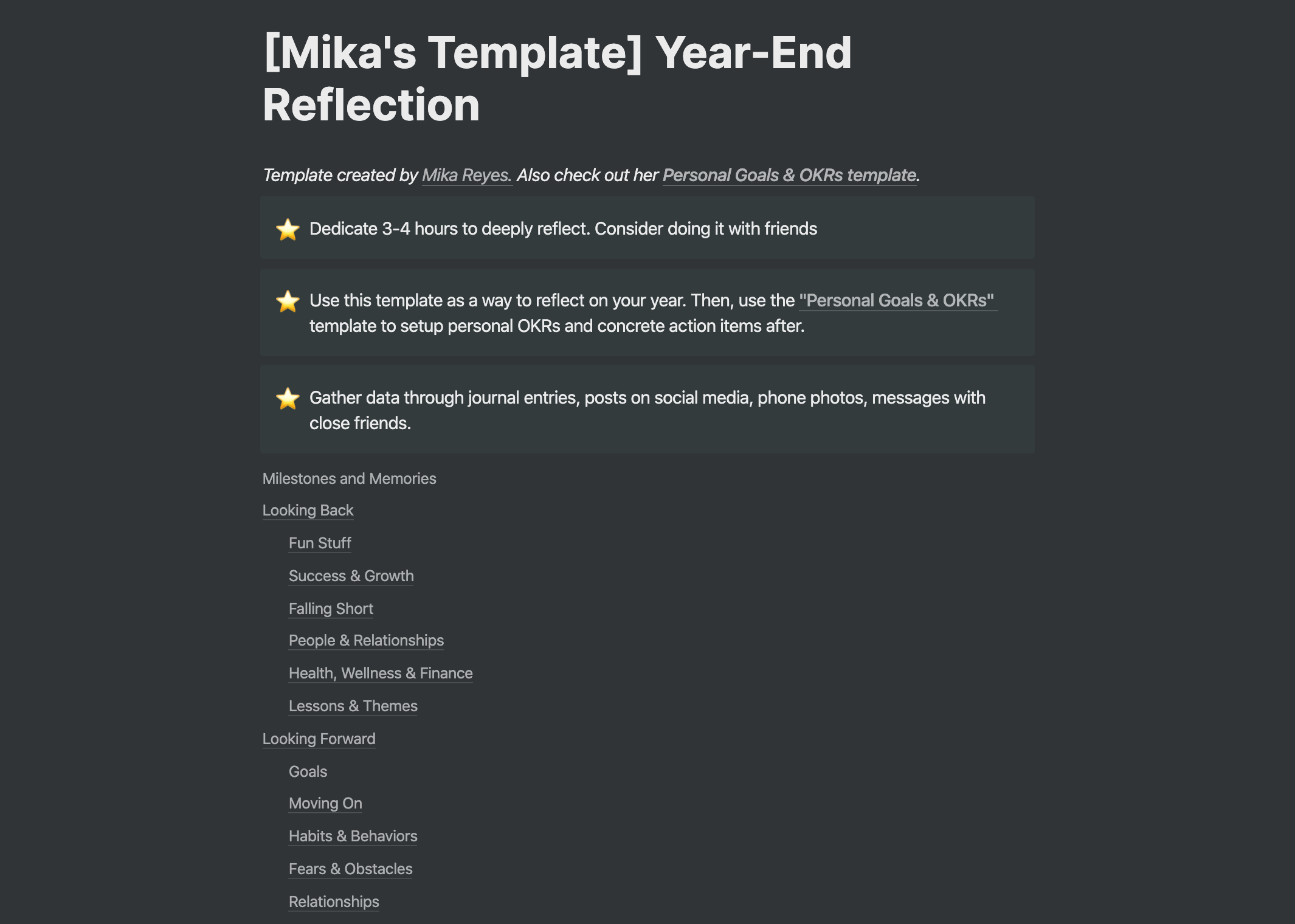
Task: Navigate to Success & Growth
Action: coord(351,576)
